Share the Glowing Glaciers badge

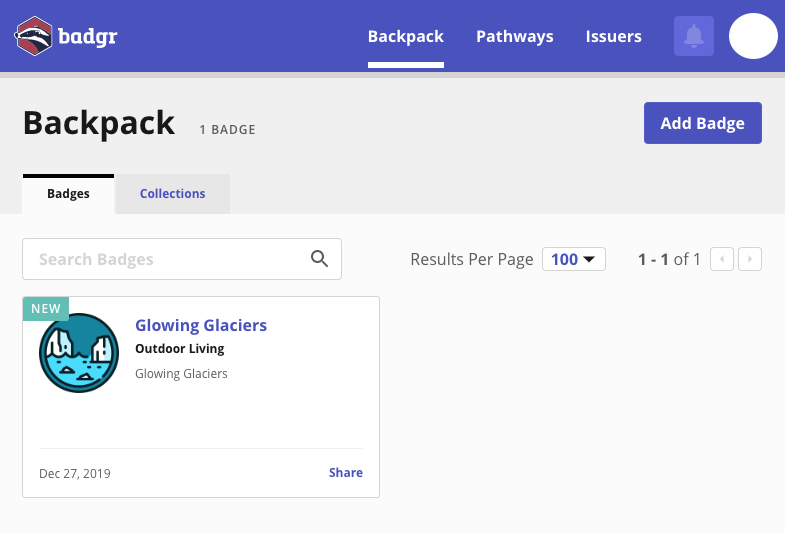pyautogui.click(x=345, y=473)
